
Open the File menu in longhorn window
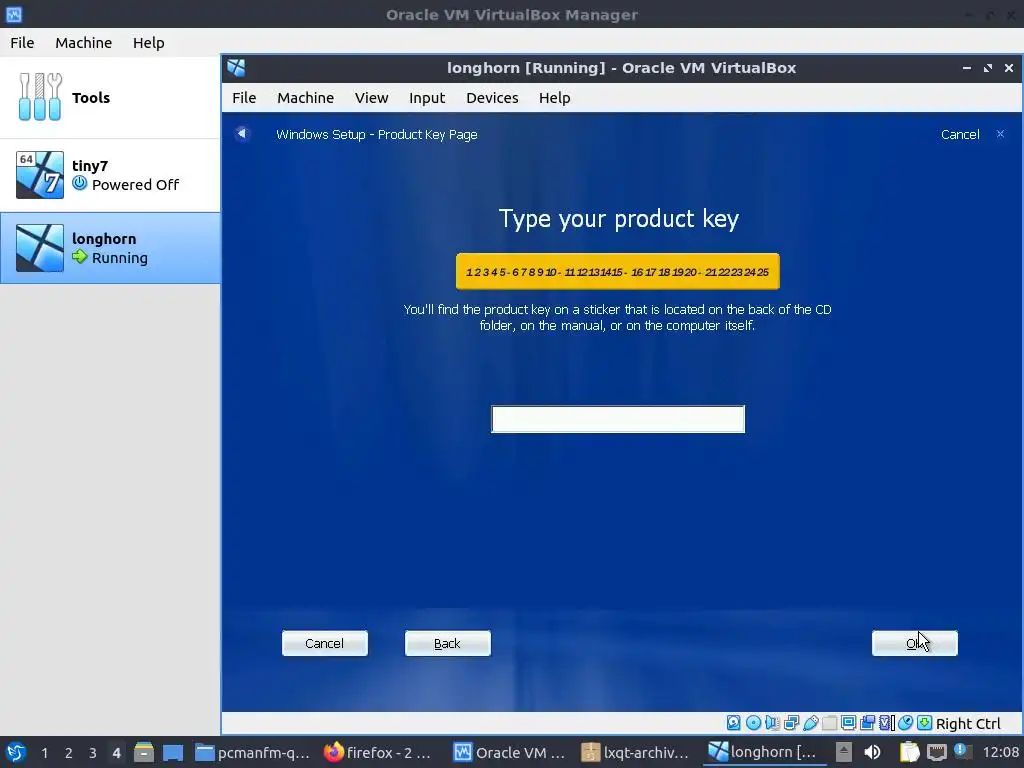click(x=244, y=97)
